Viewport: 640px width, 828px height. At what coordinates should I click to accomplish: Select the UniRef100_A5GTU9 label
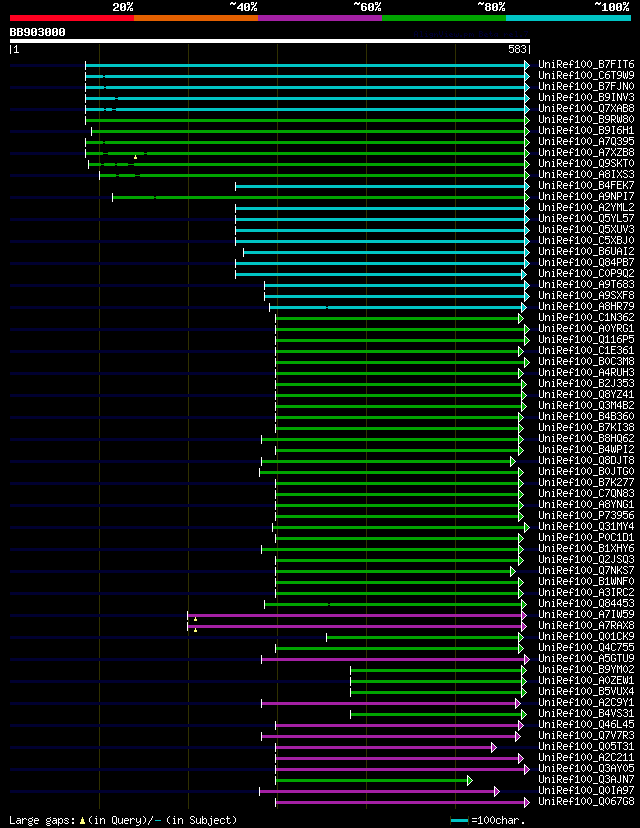586,658
